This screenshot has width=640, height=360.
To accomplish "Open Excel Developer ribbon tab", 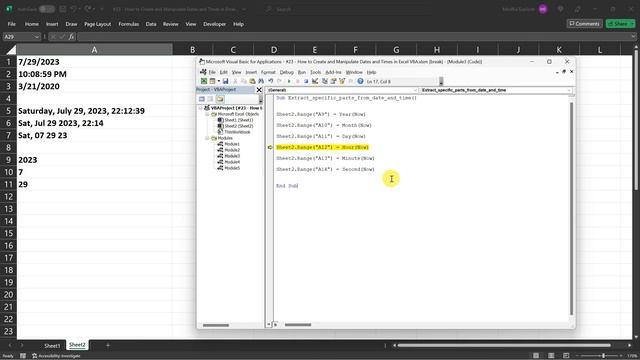I will coord(214,24).
